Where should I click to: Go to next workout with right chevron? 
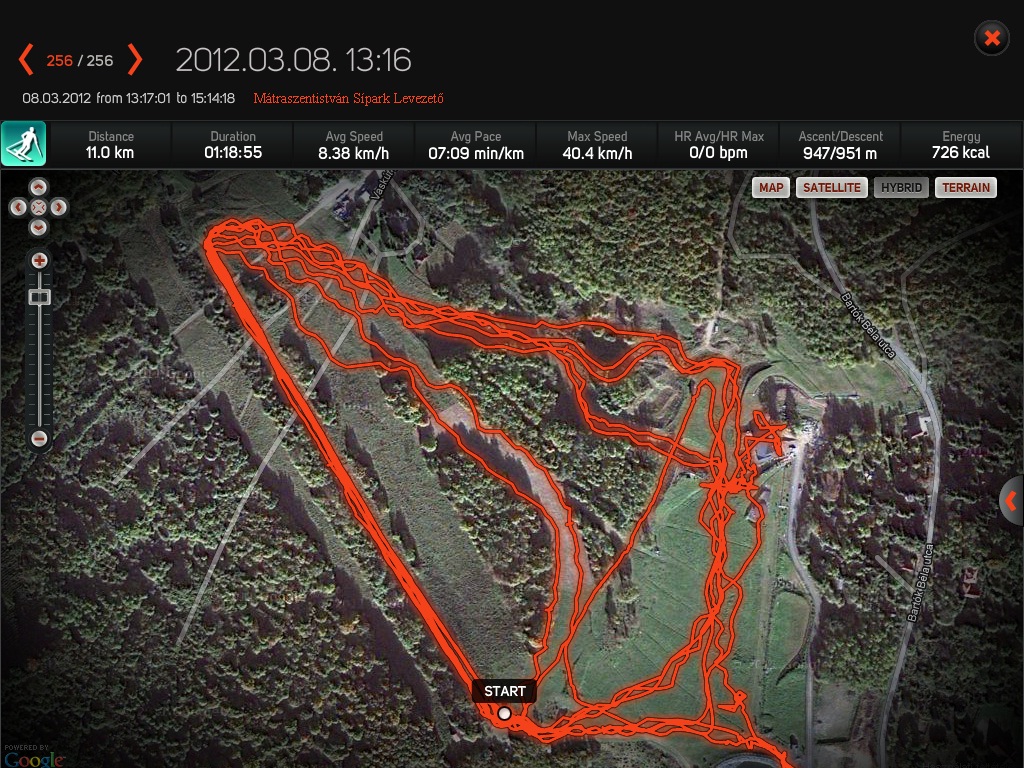tap(135, 60)
